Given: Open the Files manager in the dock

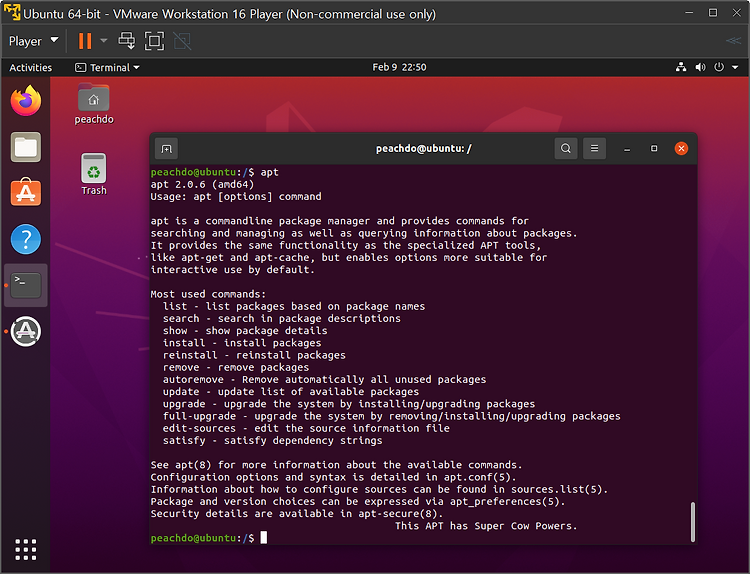Looking at the screenshot, I should click(x=26, y=147).
